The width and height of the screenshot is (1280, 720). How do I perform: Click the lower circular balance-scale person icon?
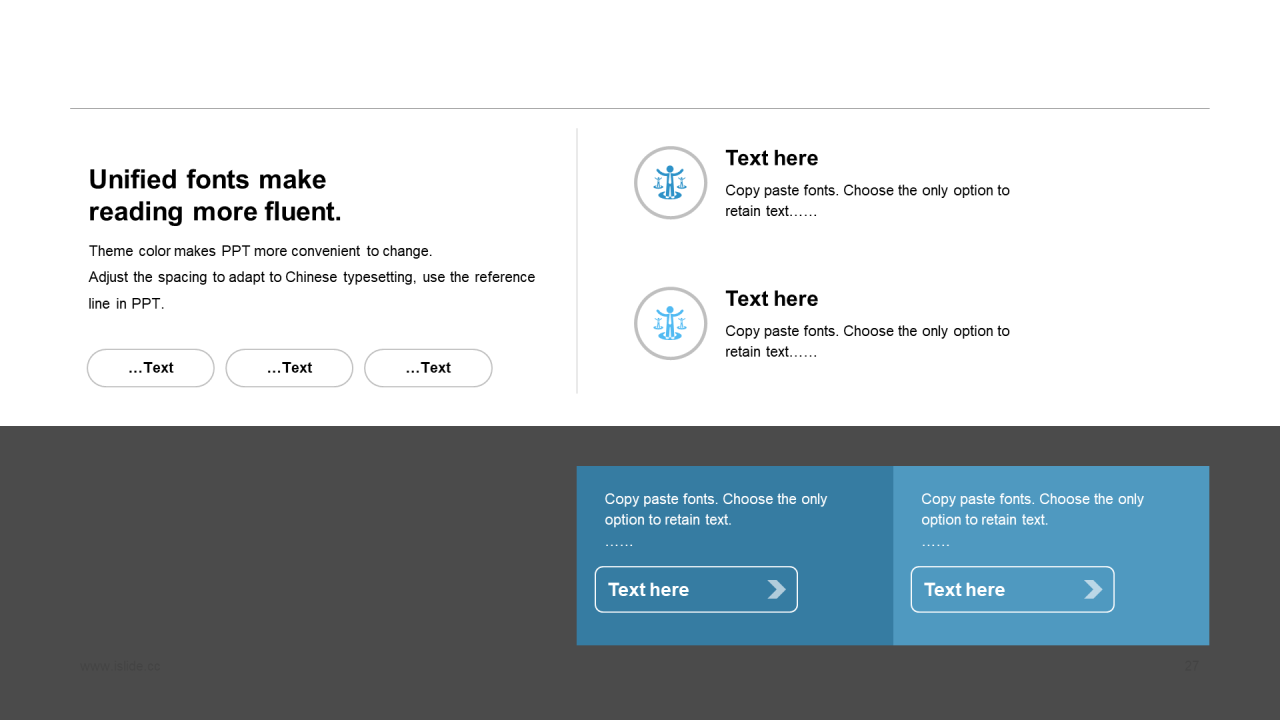click(670, 323)
